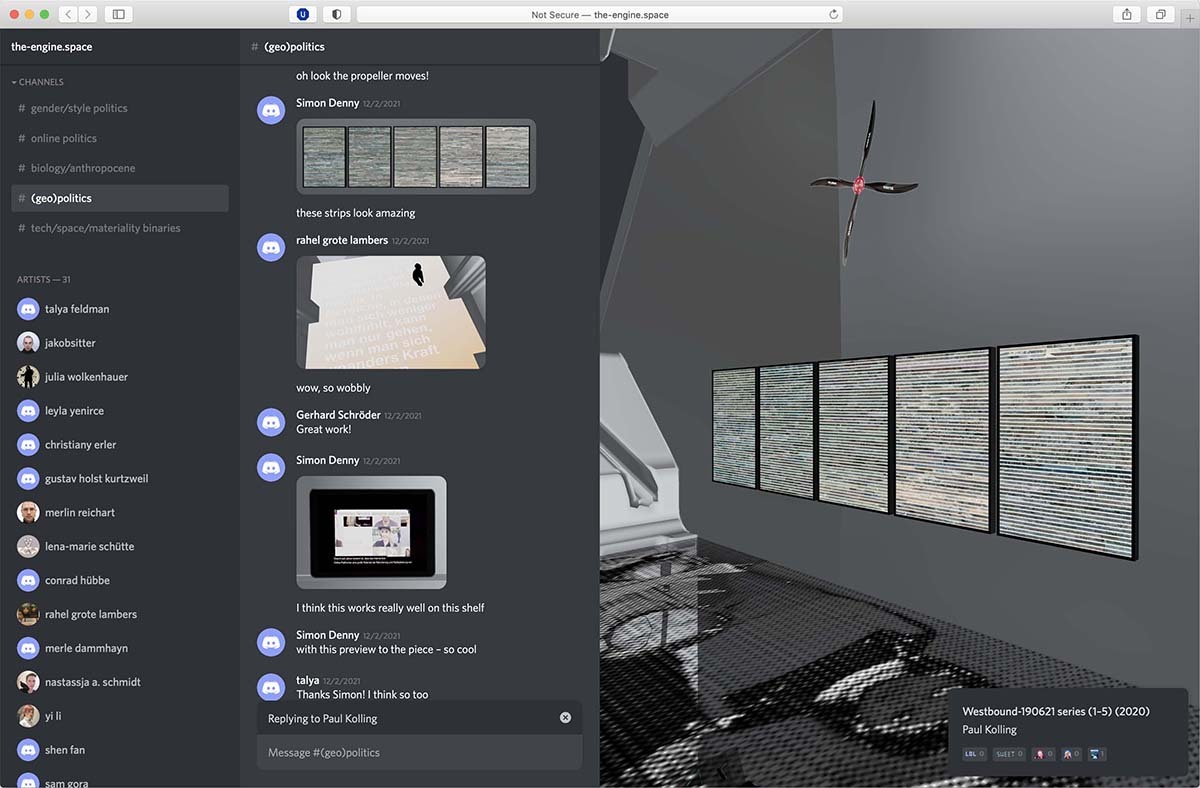Click conrad hübbe's avatar icon

pyautogui.click(x=28, y=581)
